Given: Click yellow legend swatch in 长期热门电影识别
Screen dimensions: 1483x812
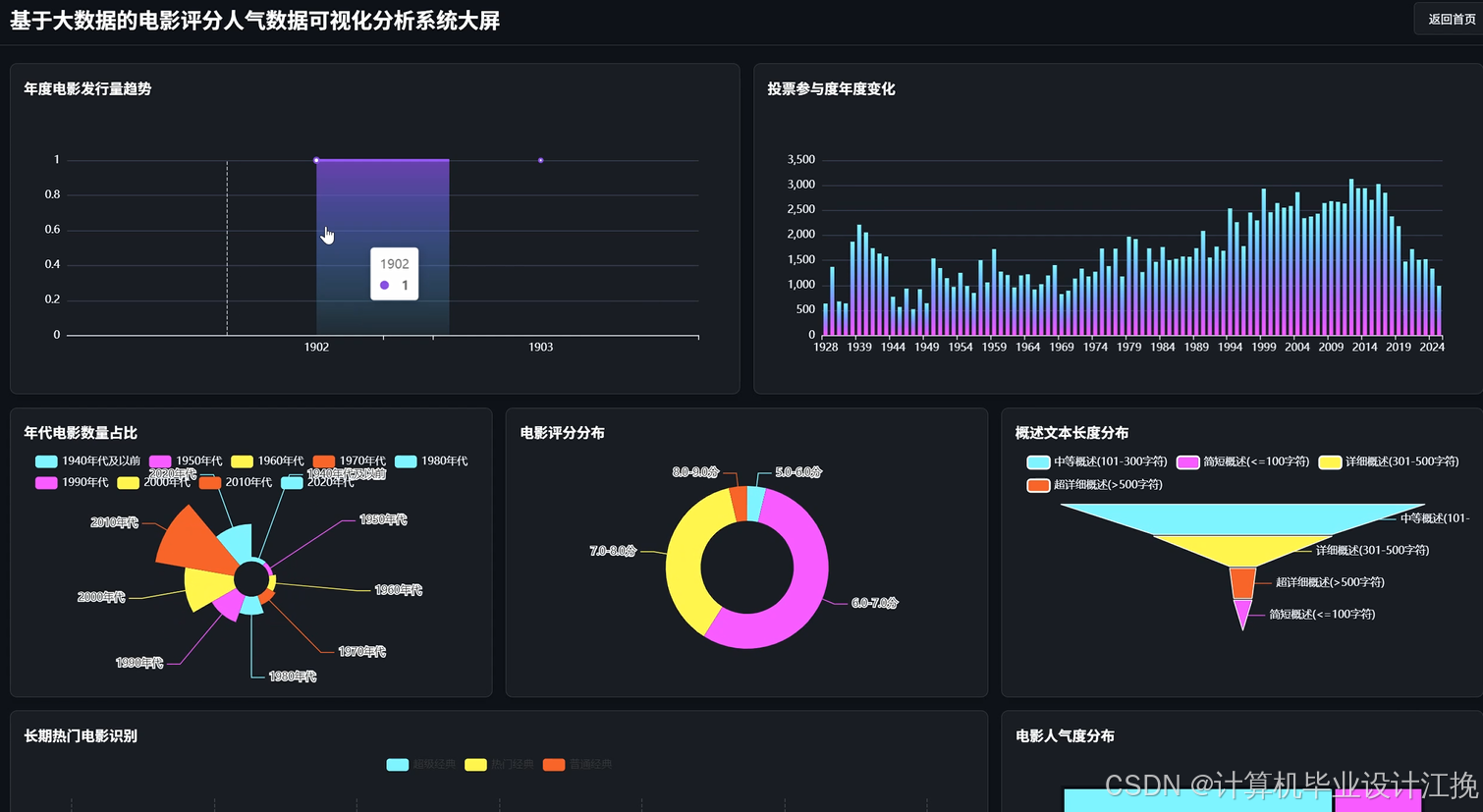Looking at the screenshot, I should point(475,764).
